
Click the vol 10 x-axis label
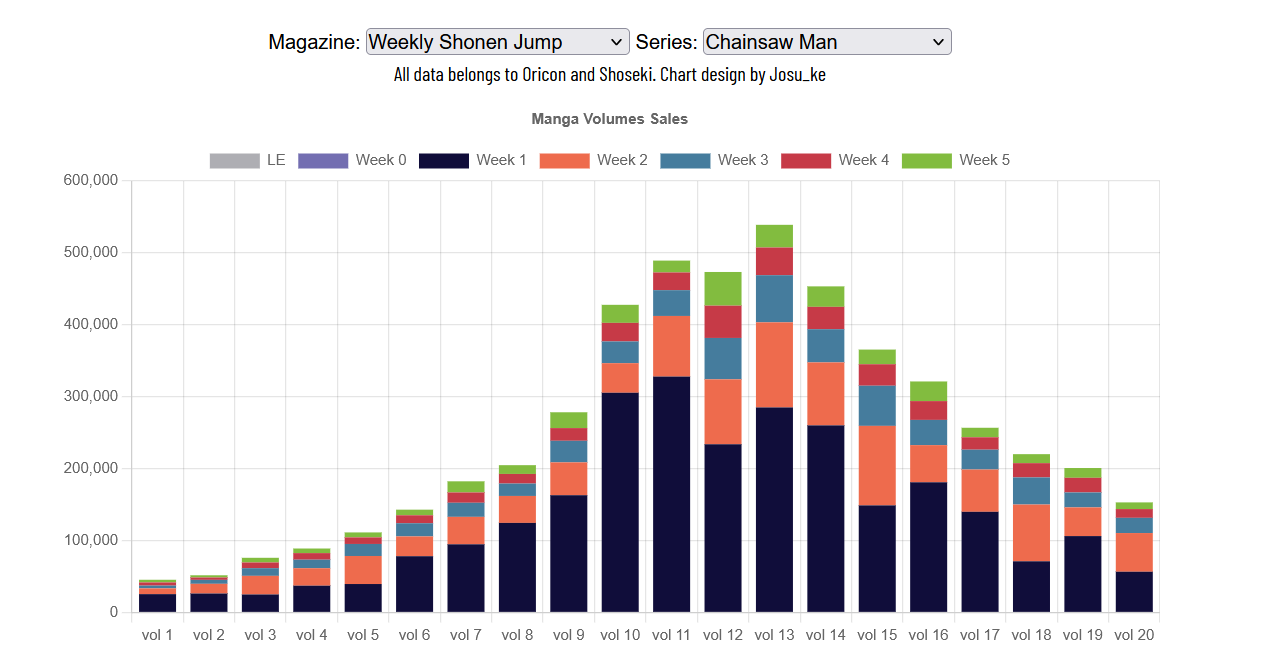[620, 635]
